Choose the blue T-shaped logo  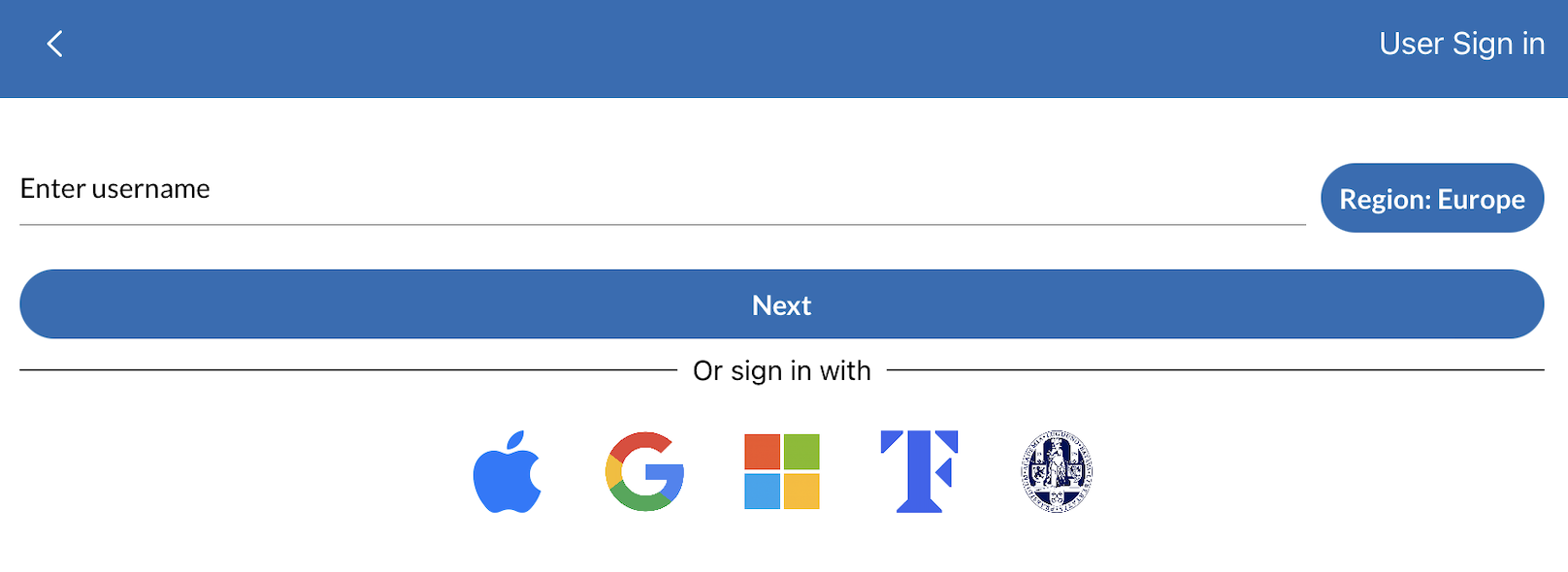click(919, 471)
